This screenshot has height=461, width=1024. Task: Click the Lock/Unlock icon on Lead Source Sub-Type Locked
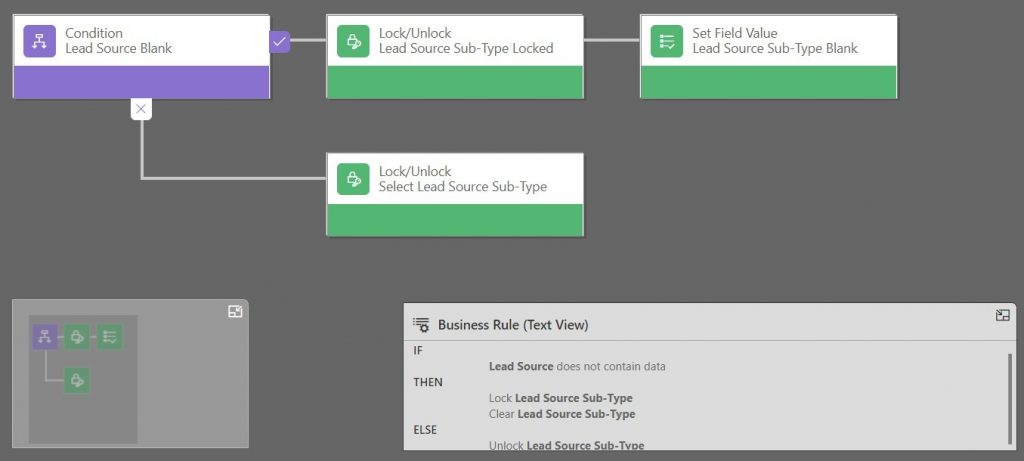coord(353,41)
